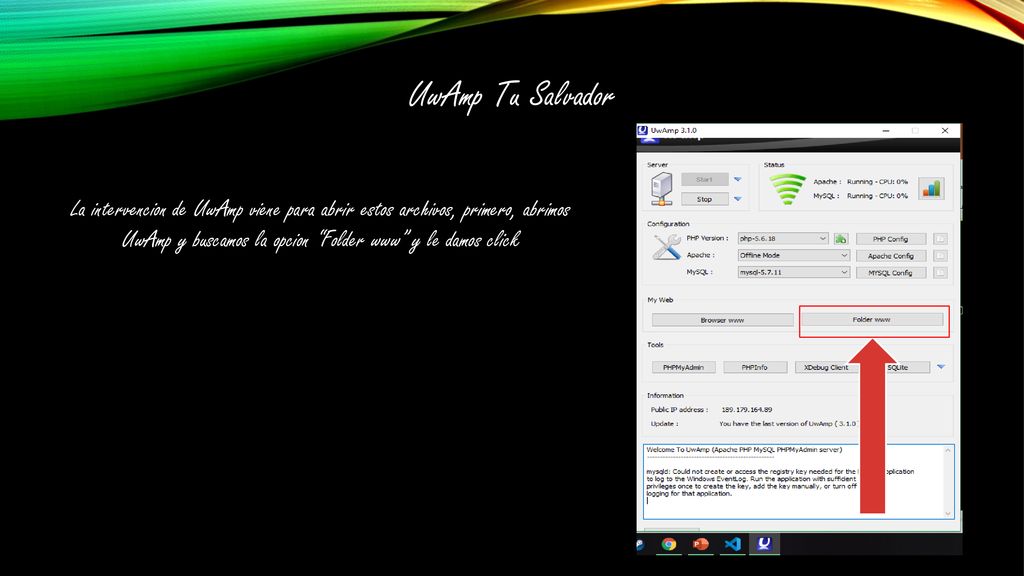Open Google Chrome from the taskbar
This screenshot has width=1024, height=576.
[668, 544]
